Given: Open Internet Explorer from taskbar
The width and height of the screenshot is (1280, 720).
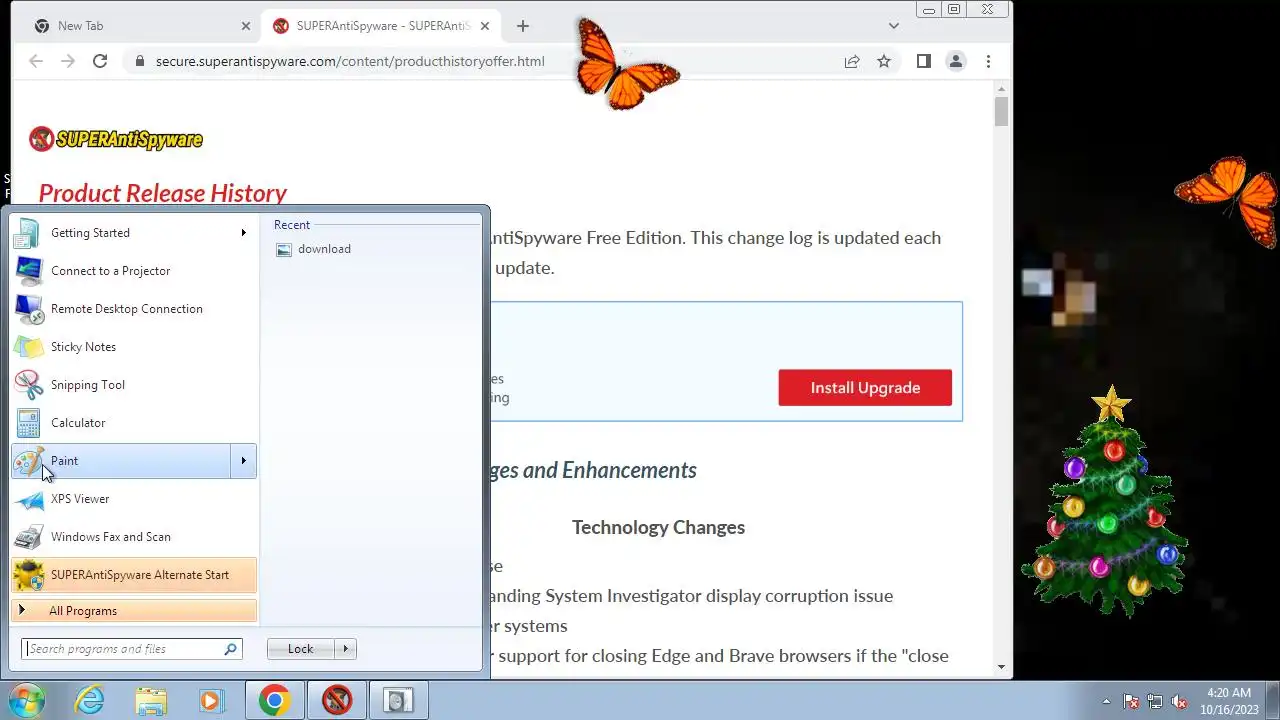Looking at the screenshot, I should click(x=90, y=701).
